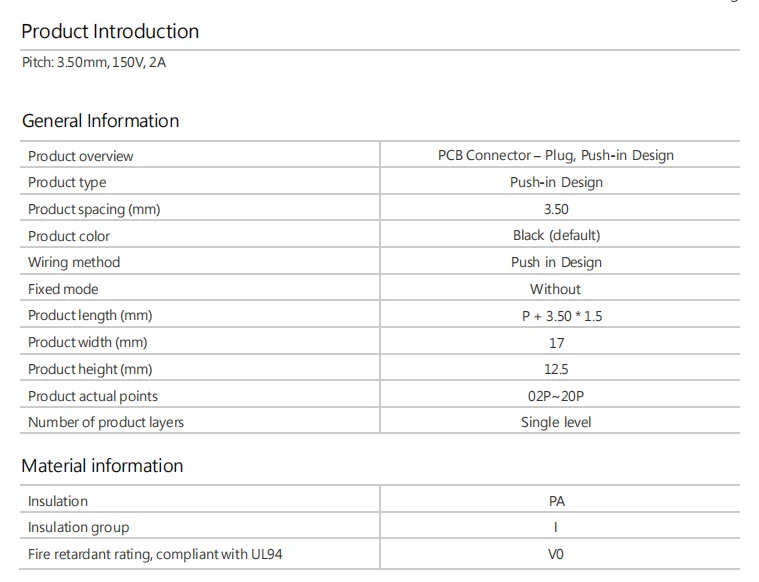Click the pitch 3.50mm, 150V, 2A text
This screenshot has width=759, height=582.
(94, 62)
